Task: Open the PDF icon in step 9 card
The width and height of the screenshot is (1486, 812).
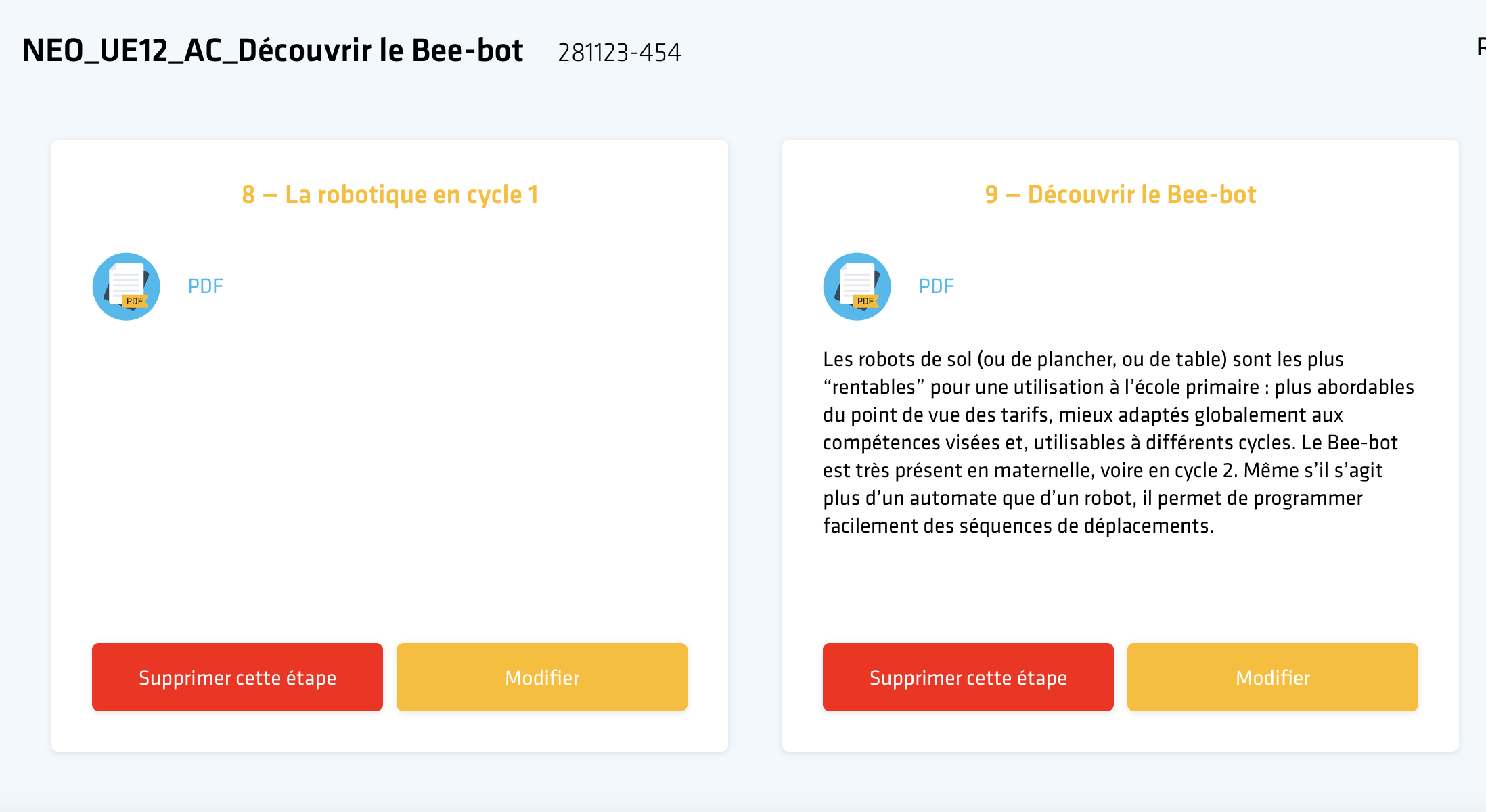Action: tap(857, 286)
